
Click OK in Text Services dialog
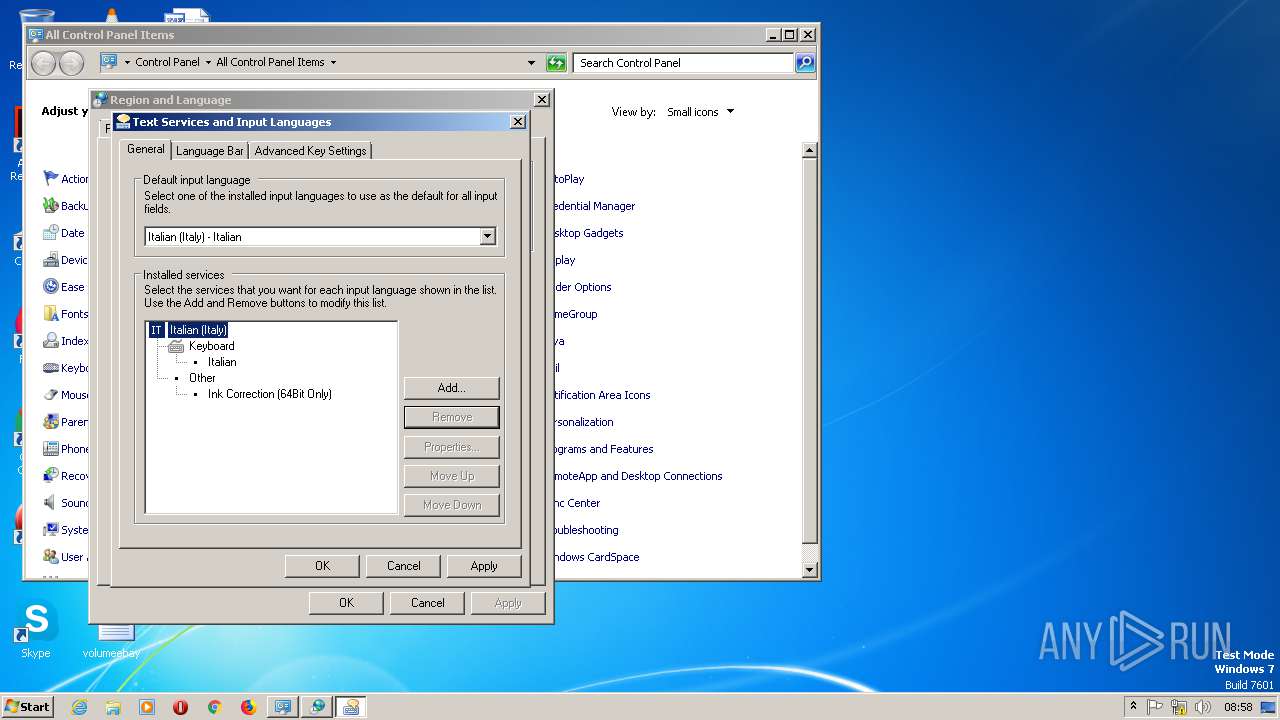(x=322, y=566)
